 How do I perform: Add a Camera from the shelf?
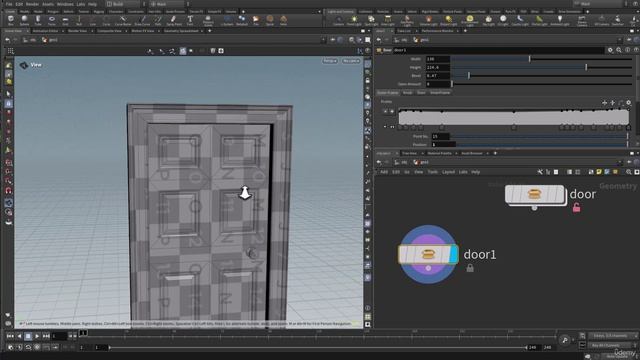pos(338,20)
